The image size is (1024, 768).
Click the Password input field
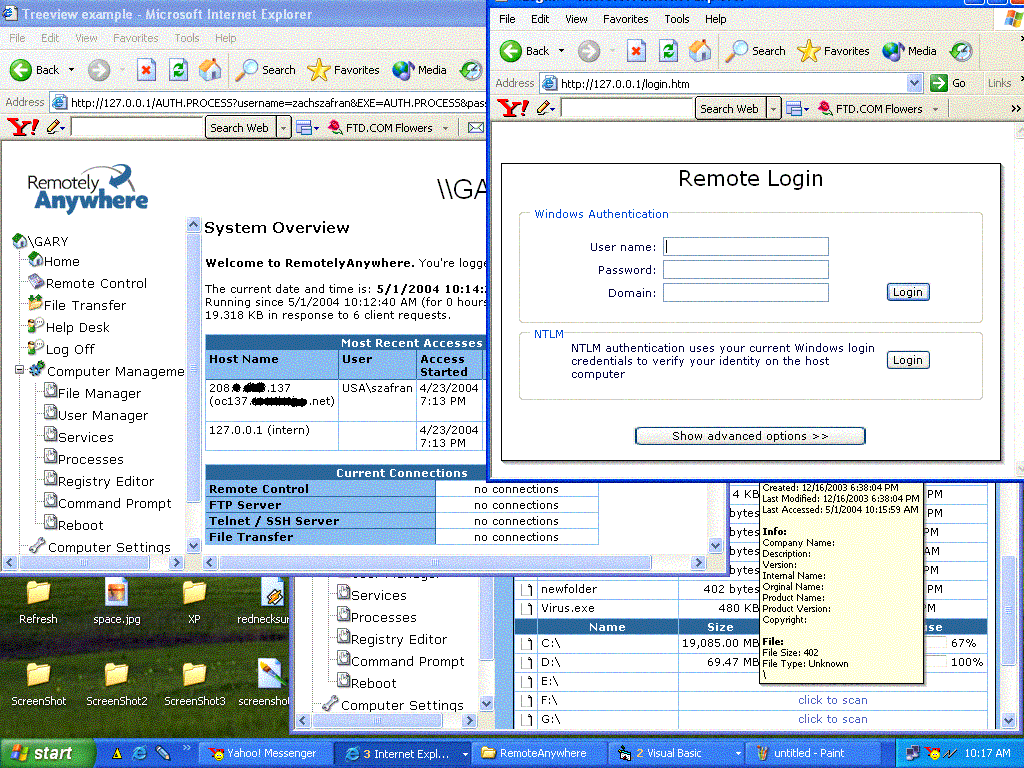(746, 270)
